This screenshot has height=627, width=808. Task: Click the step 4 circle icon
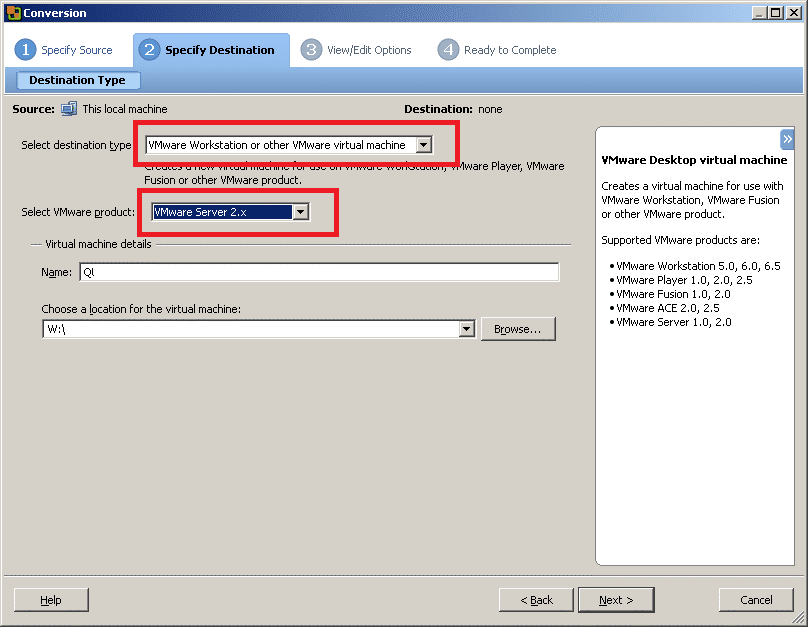pos(448,50)
